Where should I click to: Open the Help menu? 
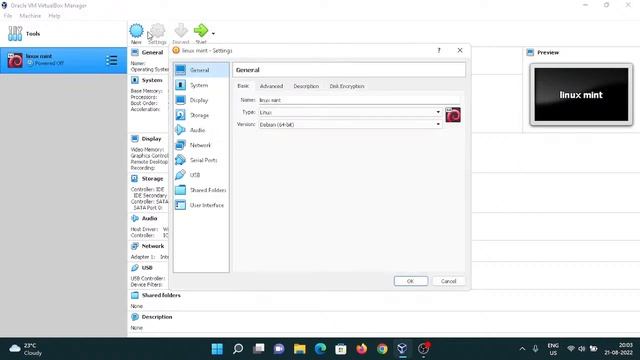click(54, 16)
